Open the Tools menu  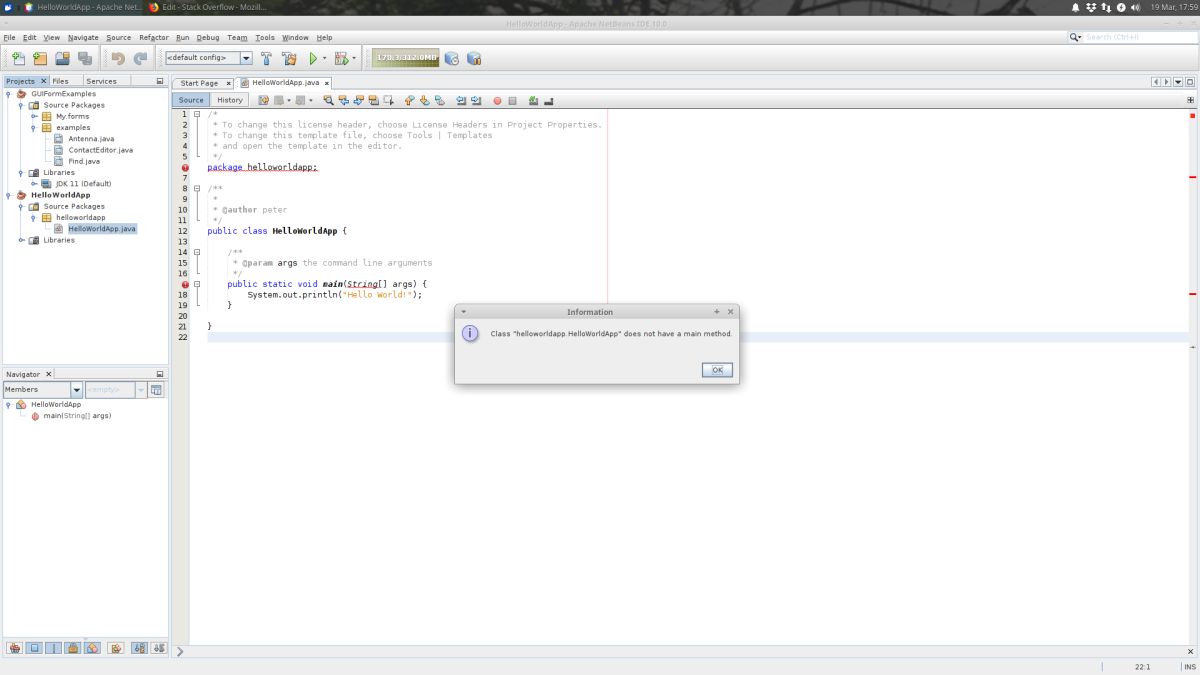click(x=264, y=37)
